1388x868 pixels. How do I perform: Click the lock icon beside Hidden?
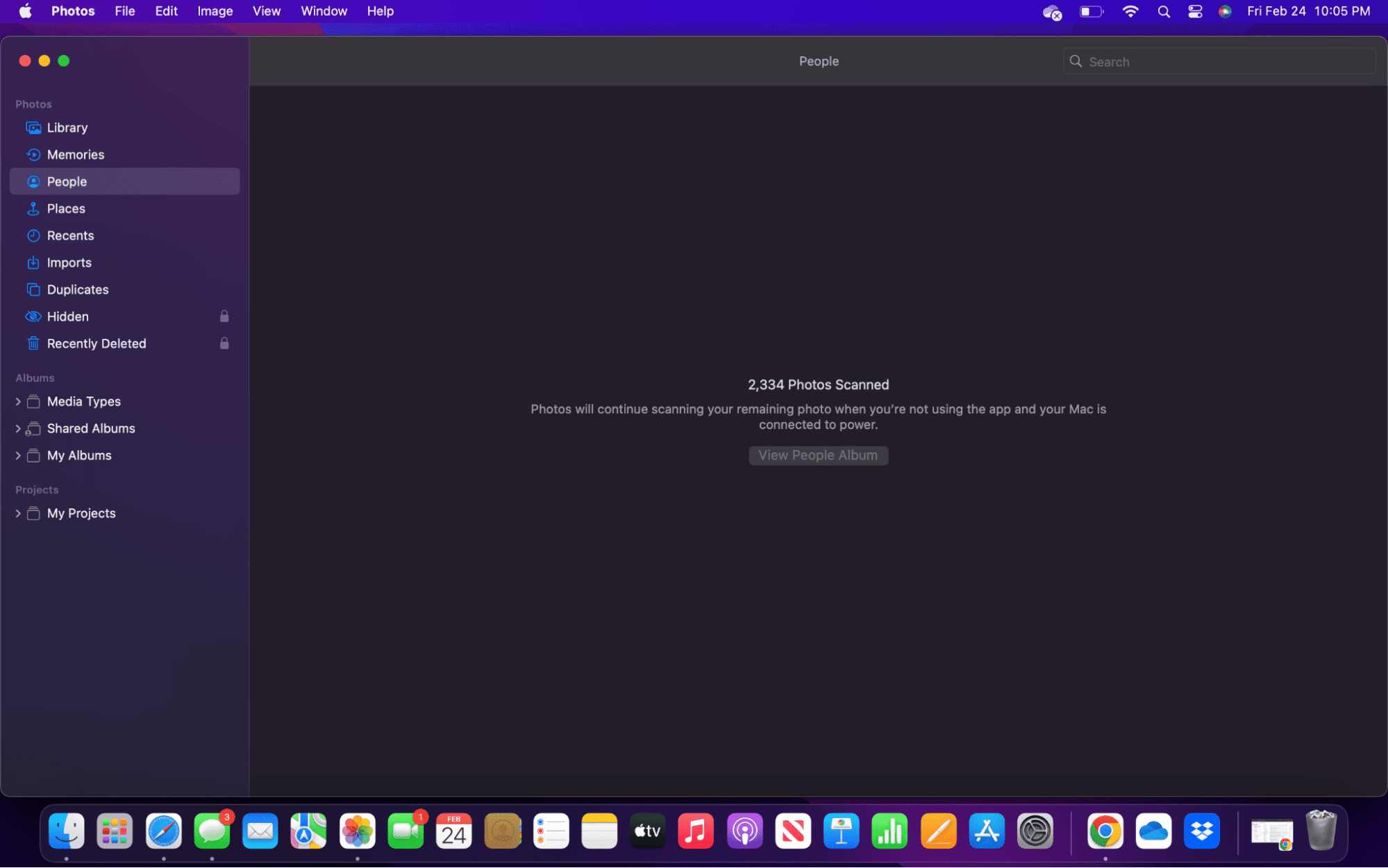tap(224, 317)
